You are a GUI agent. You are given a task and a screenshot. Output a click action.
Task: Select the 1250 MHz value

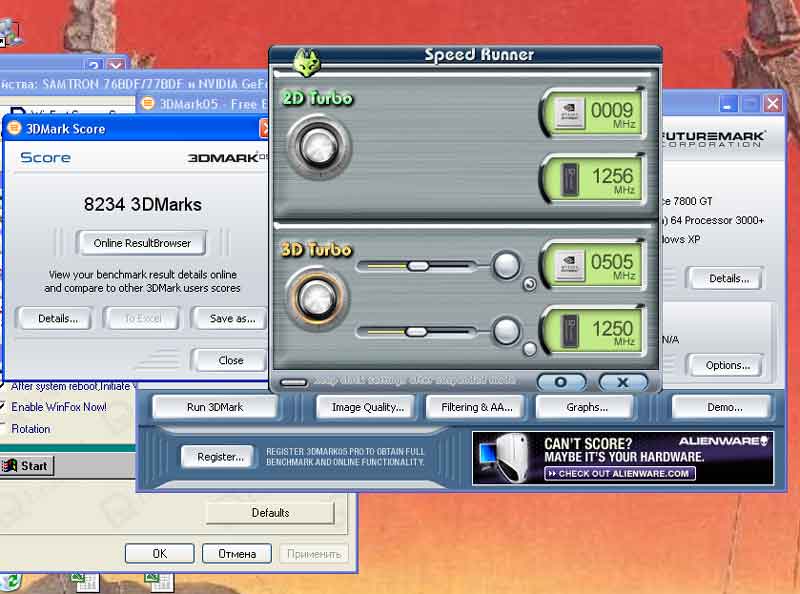pos(612,328)
